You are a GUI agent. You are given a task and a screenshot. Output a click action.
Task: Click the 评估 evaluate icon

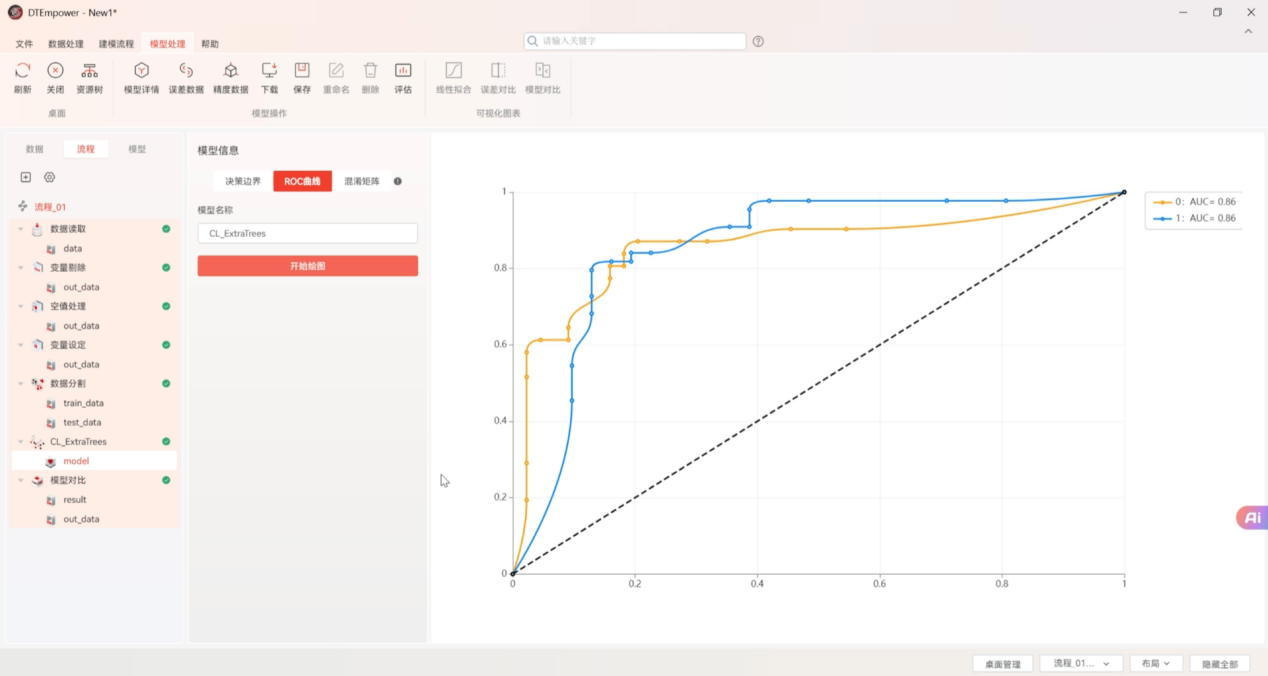click(403, 71)
